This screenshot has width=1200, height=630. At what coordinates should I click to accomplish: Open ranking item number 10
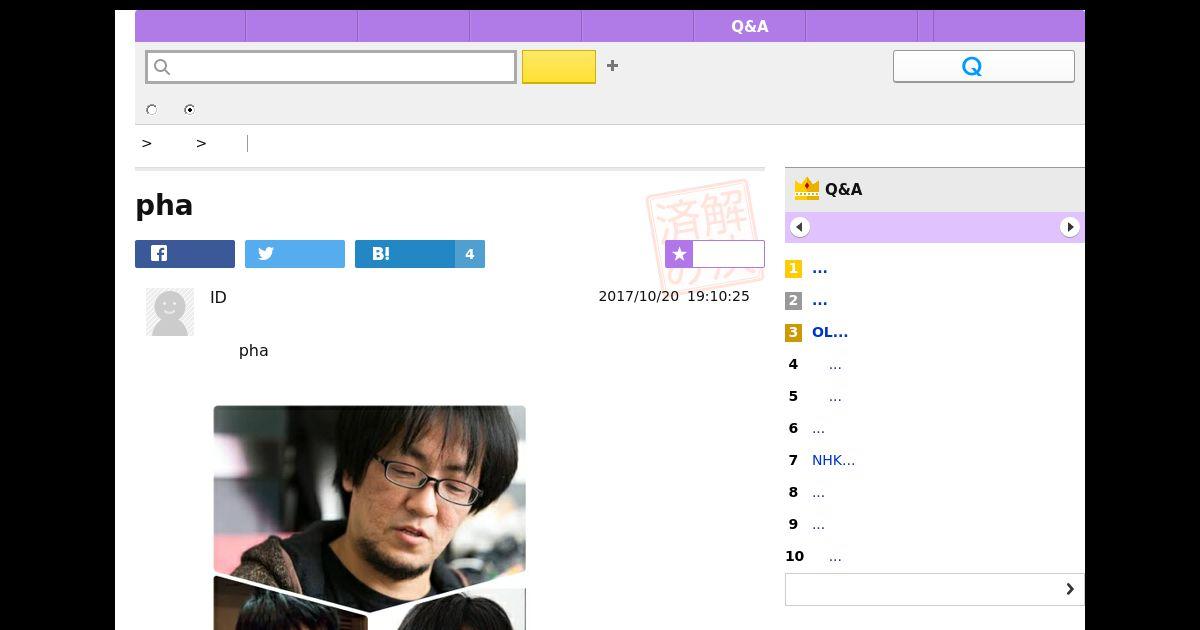[835, 557]
